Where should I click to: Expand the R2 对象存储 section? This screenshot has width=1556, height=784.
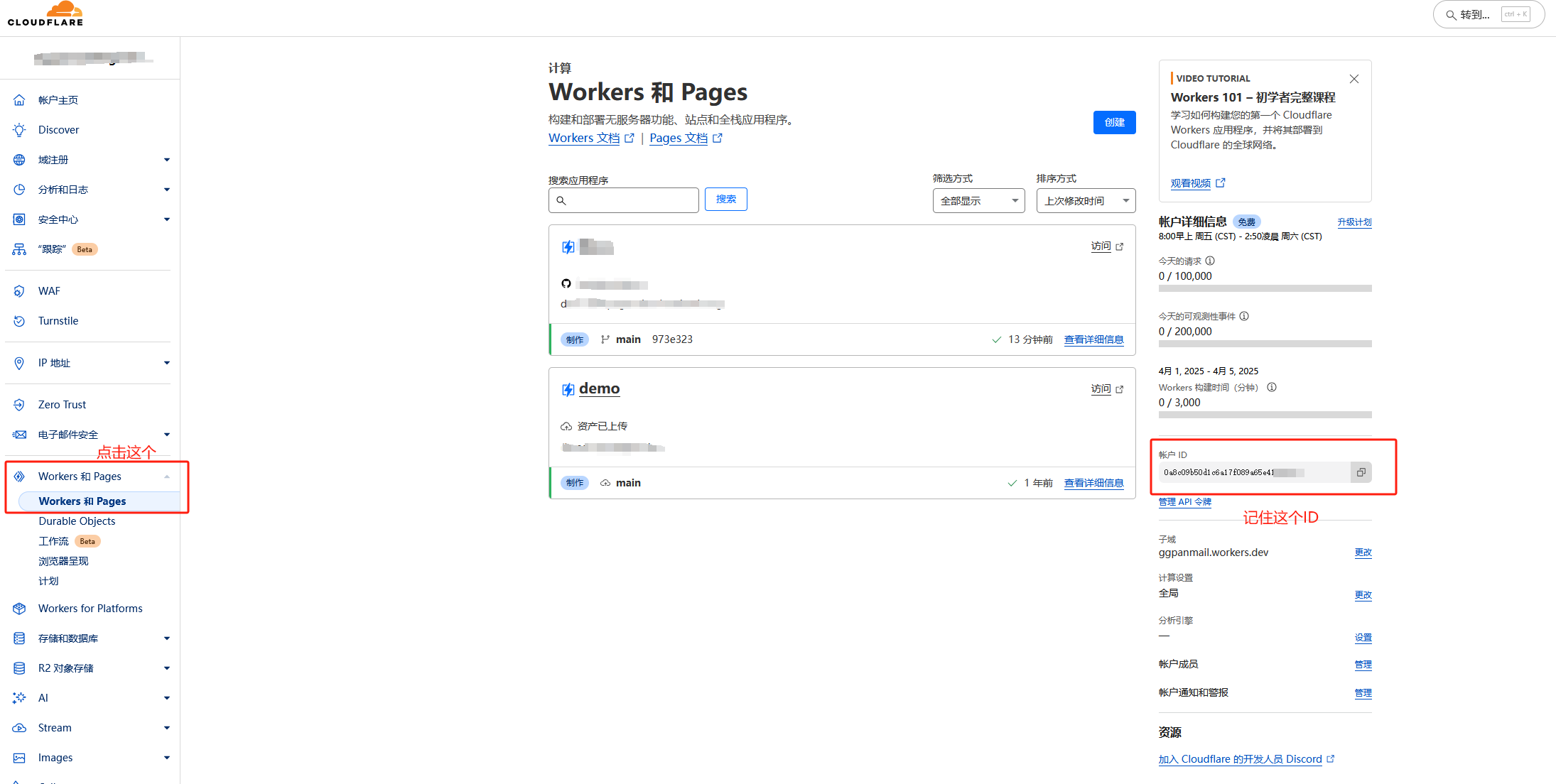click(166, 668)
